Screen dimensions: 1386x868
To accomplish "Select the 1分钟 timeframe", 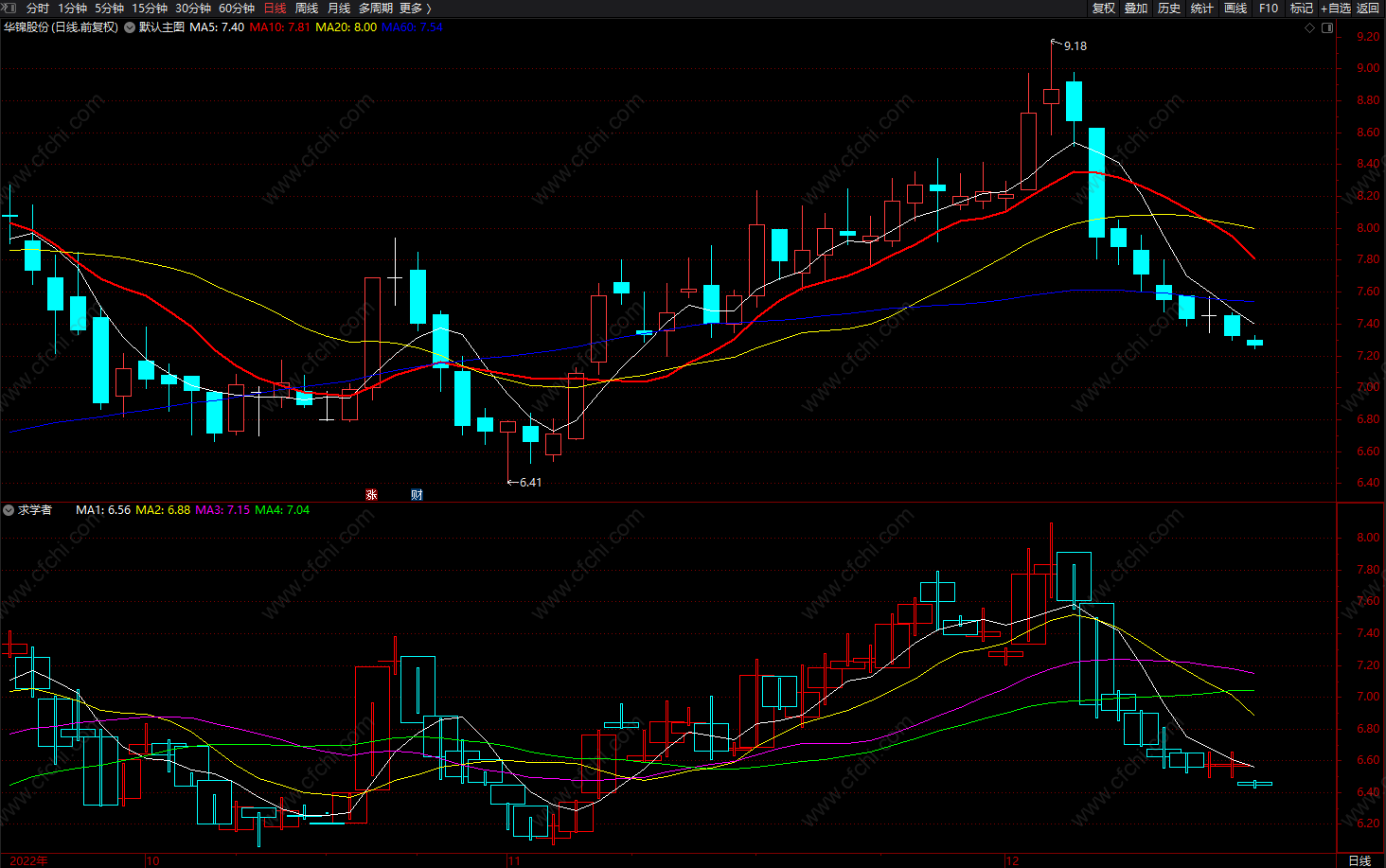I will [x=72, y=9].
